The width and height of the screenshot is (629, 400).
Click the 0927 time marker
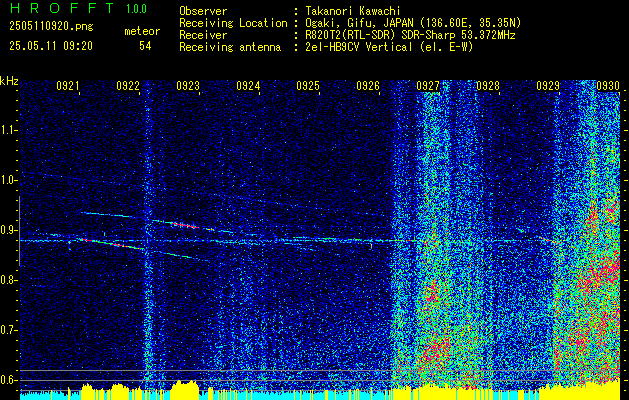pyautogui.click(x=428, y=86)
